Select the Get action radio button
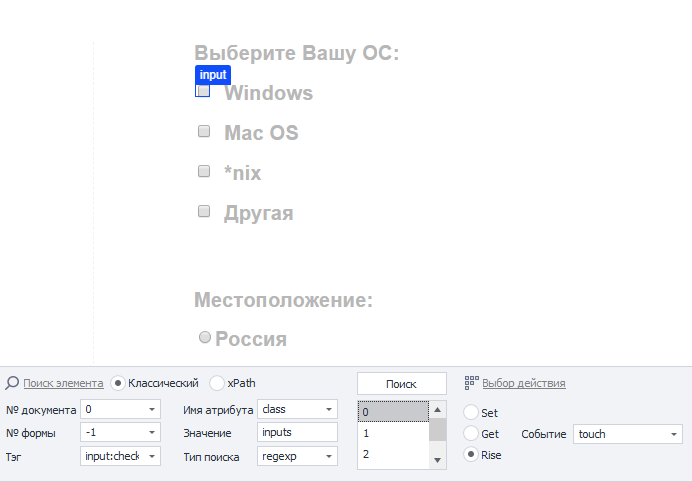The height and width of the screenshot is (482, 692). click(x=471, y=433)
